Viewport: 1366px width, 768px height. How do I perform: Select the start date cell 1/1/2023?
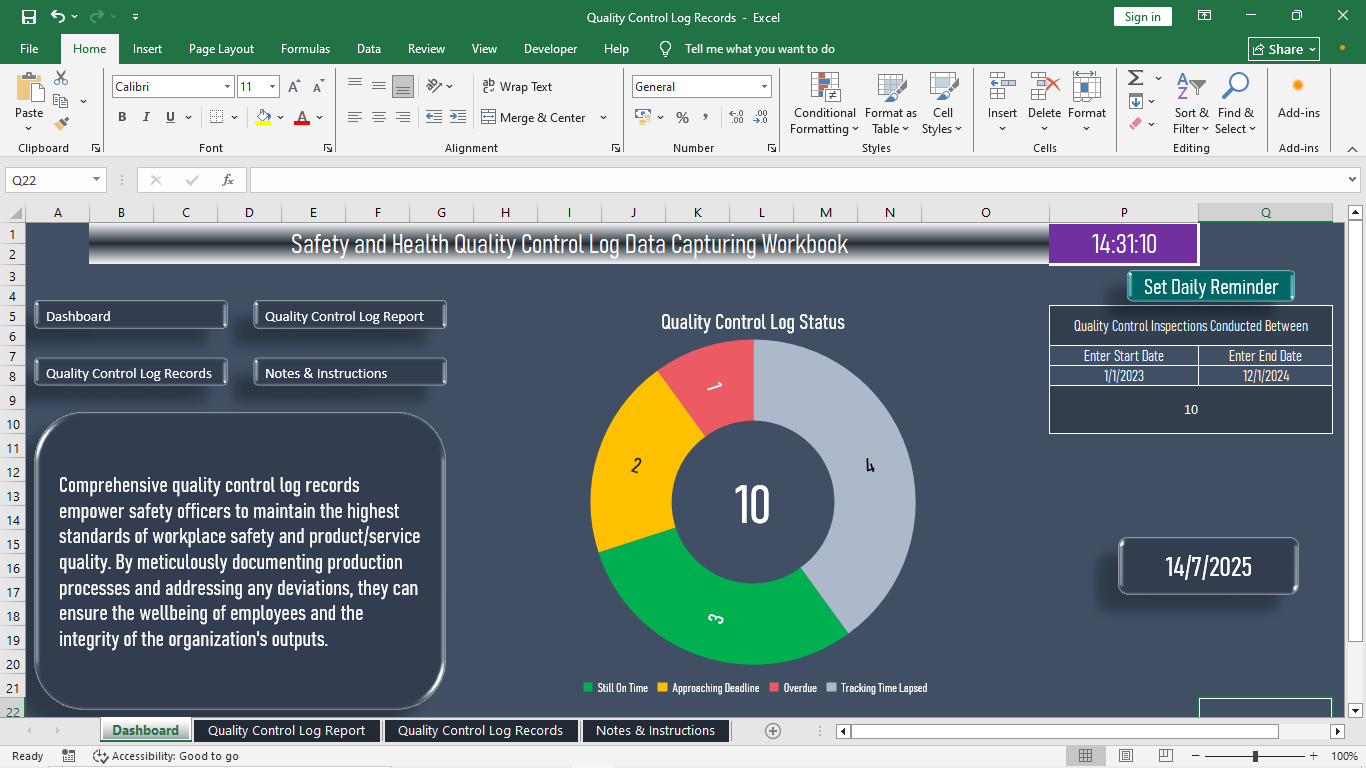pos(1124,376)
